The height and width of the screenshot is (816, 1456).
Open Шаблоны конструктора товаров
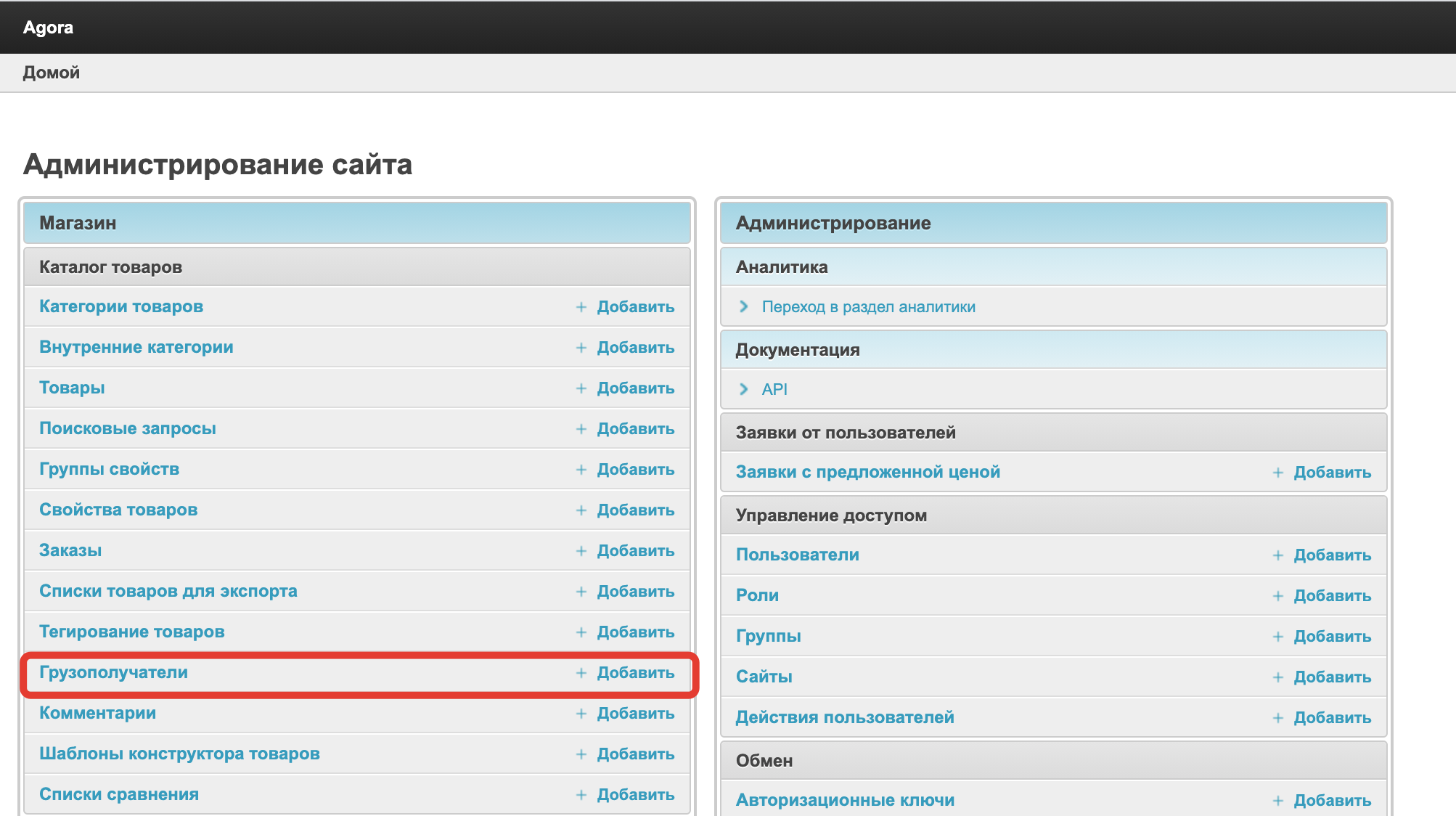point(179,754)
